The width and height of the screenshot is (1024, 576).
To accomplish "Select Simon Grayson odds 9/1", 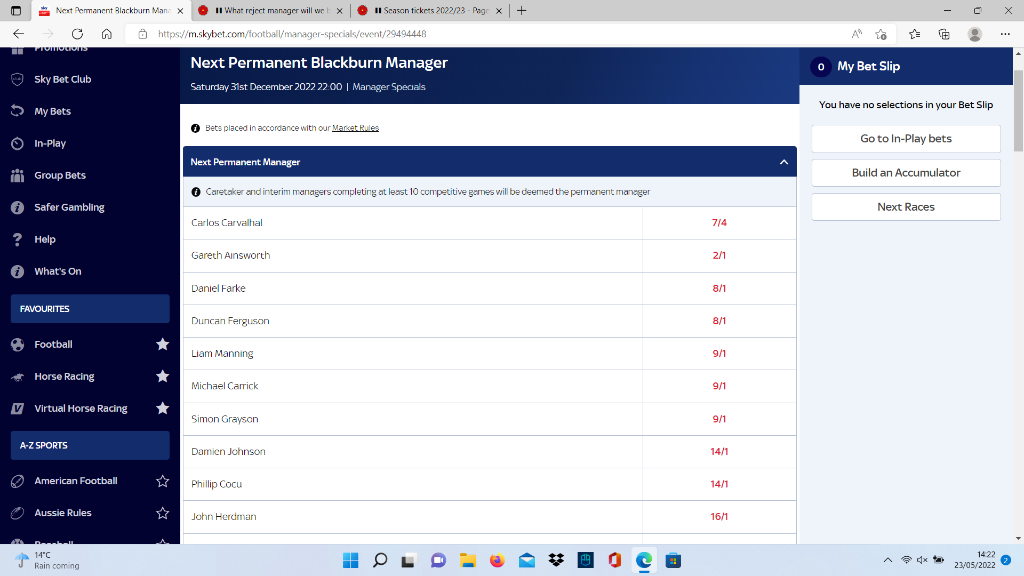I will [x=719, y=419].
